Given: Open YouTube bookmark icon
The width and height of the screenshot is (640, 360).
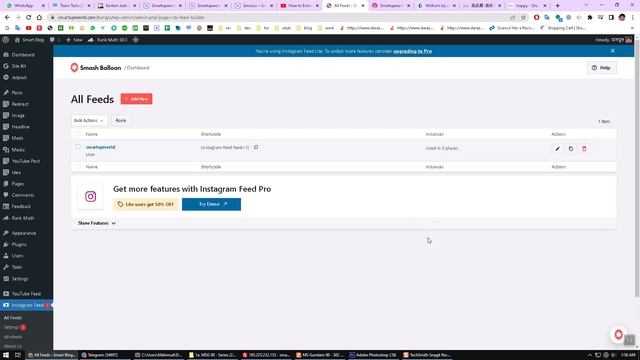Looking at the screenshot, I should pos(29,28).
